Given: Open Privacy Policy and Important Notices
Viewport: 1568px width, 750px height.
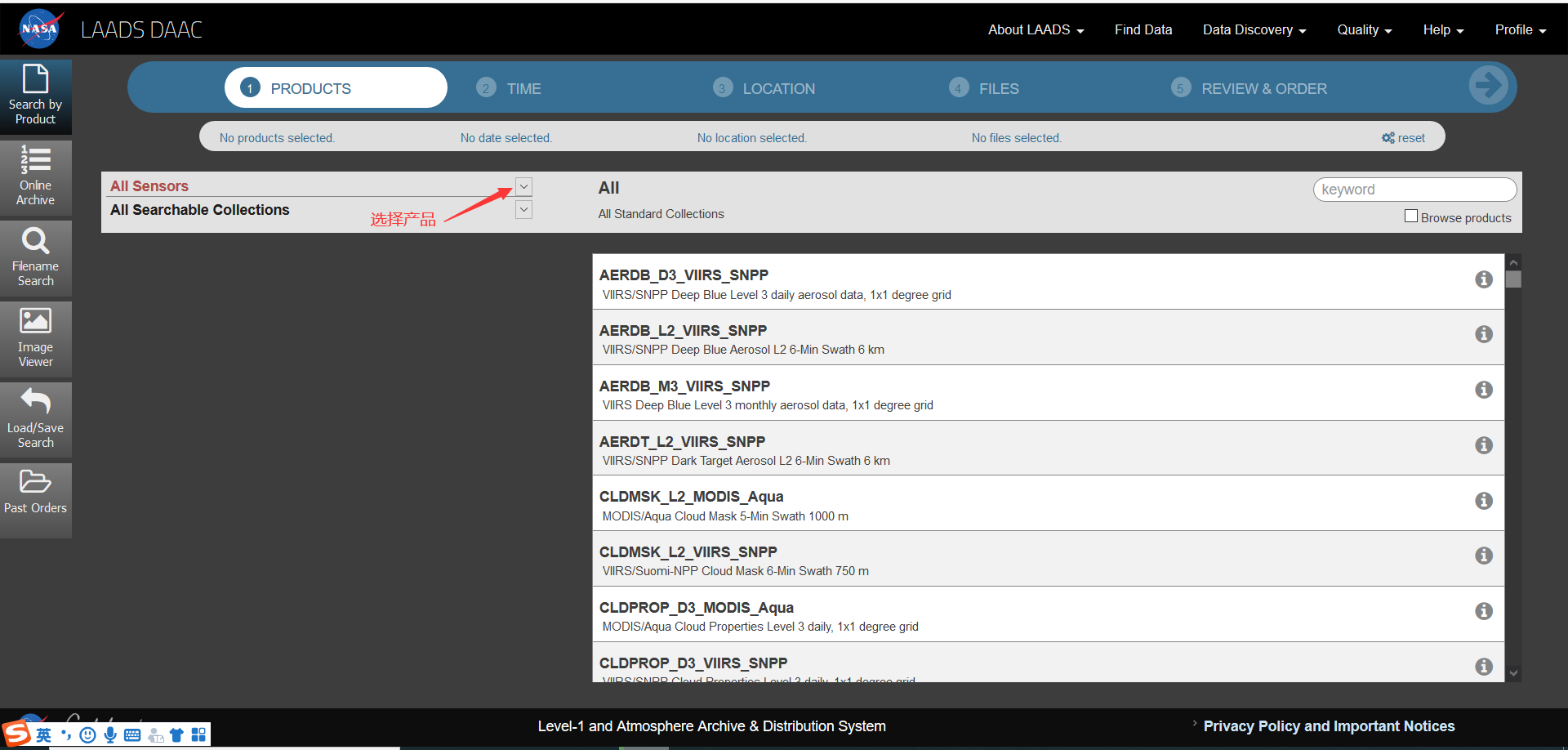Looking at the screenshot, I should pyautogui.click(x=1329, y=726).
